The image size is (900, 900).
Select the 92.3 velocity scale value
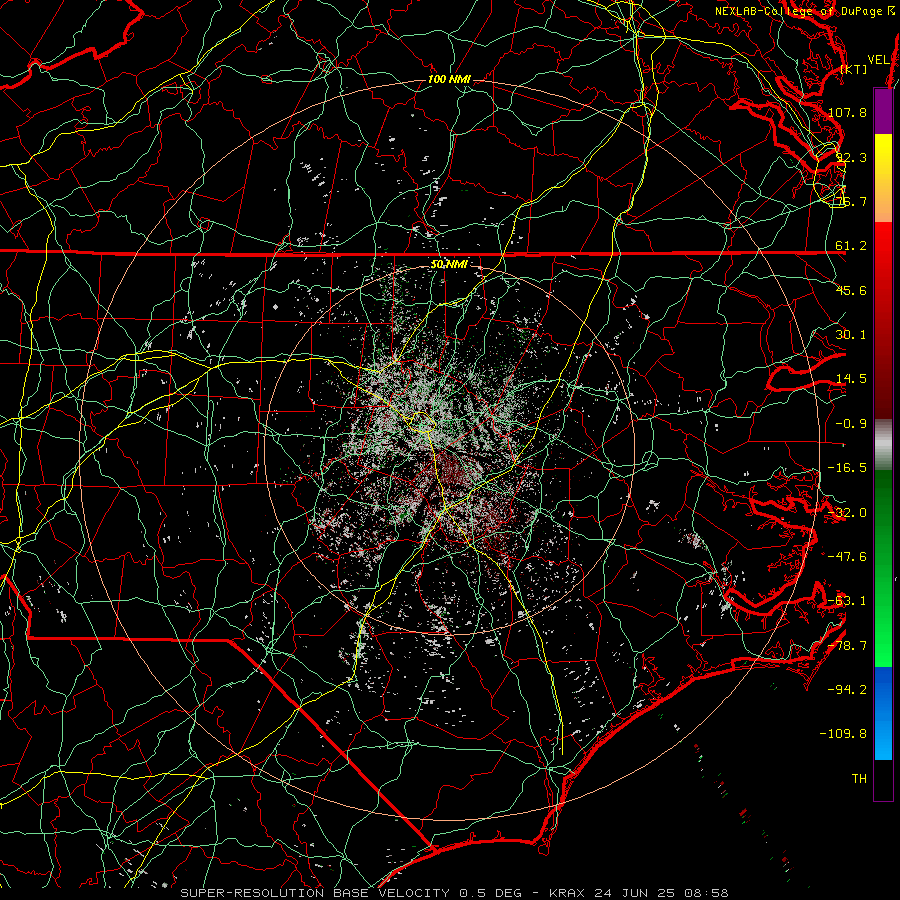click(x=851, y=157)
